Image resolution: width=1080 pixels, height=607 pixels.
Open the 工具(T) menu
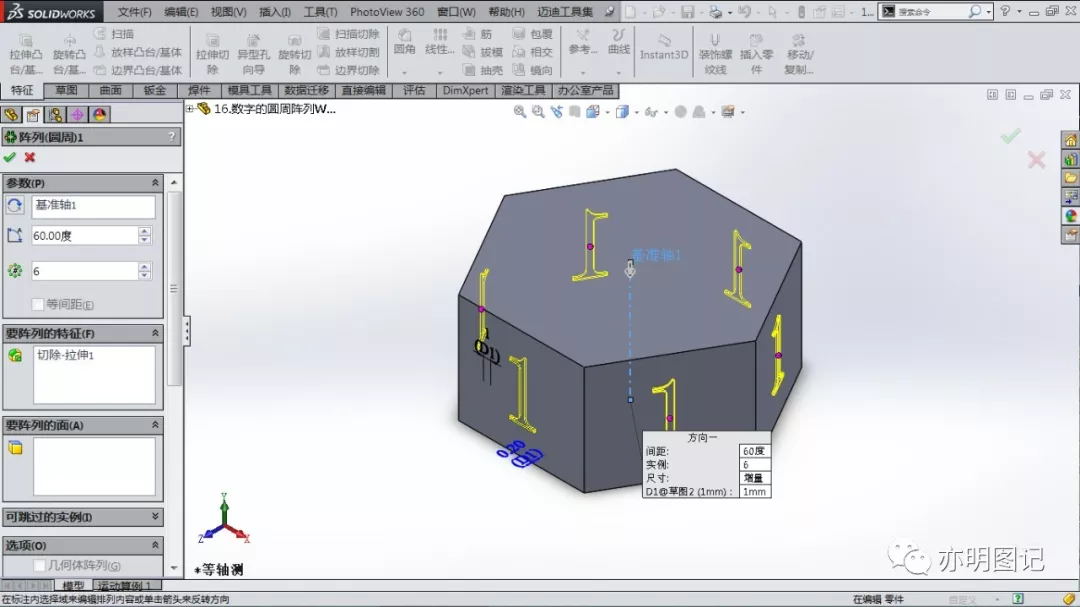pyautogui.click(x=320, y=12)
